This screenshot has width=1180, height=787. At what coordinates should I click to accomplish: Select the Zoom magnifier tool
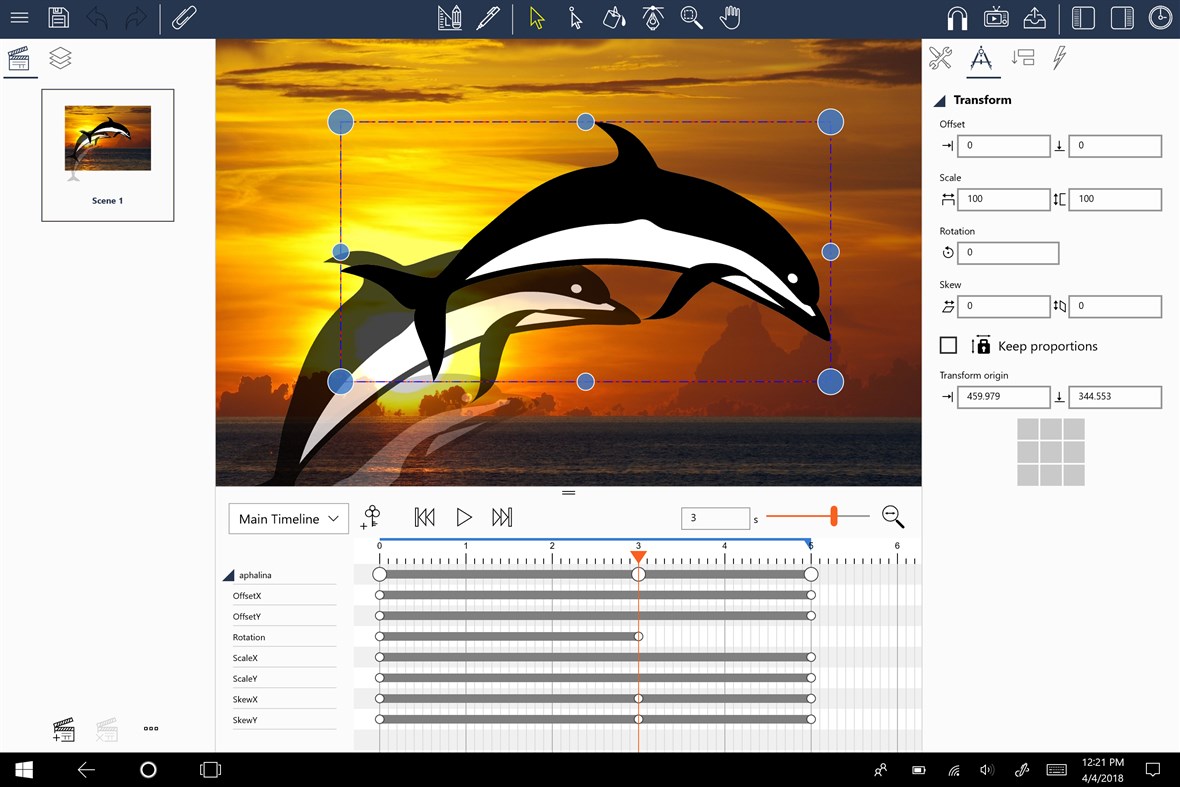click(691, 17)
